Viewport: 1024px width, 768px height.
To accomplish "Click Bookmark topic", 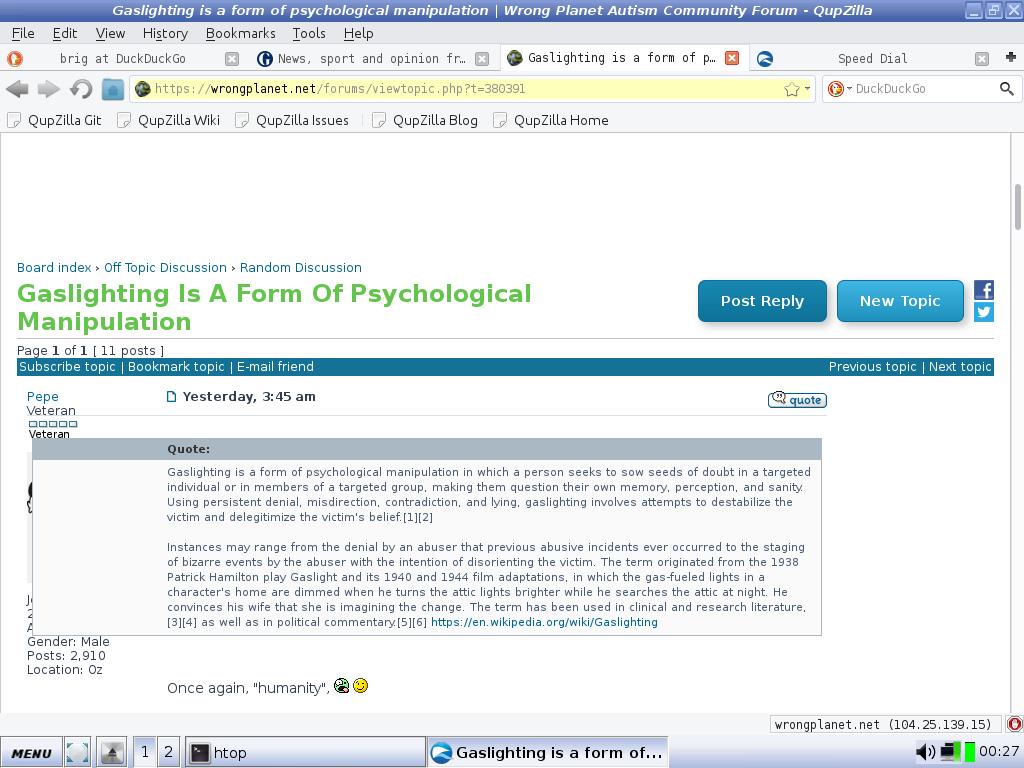I will pyautogui.click(x=176, y=367).
